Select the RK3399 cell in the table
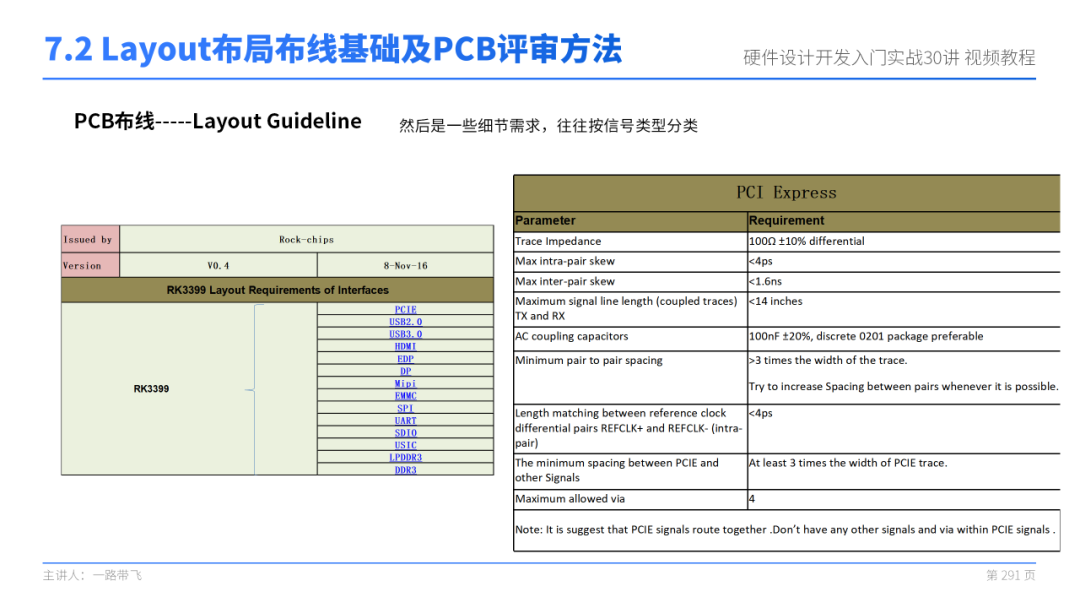The height and width of the screenshot is (608, 1080). pyautogui.click(x=152, y=389)
